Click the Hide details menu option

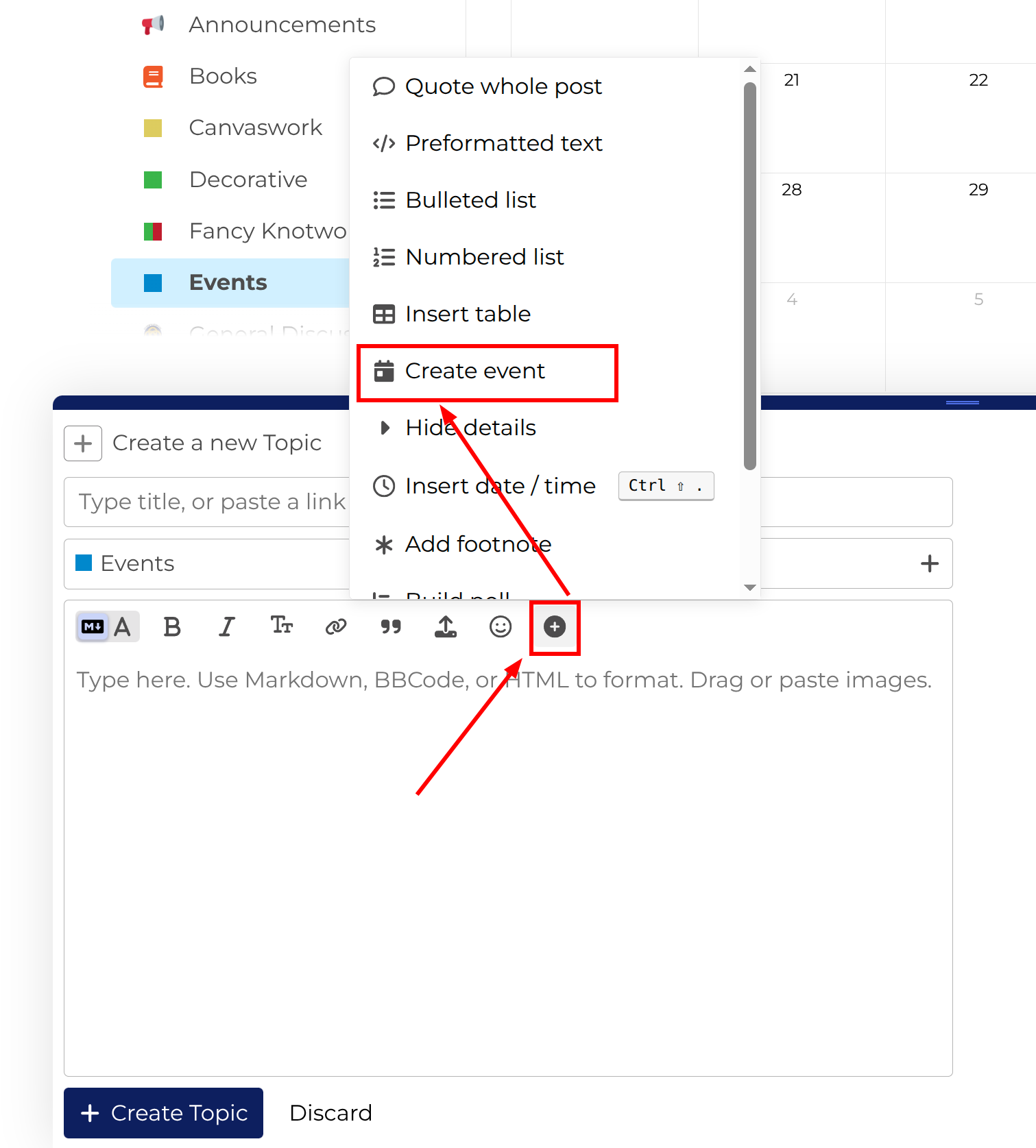point(470,428)
